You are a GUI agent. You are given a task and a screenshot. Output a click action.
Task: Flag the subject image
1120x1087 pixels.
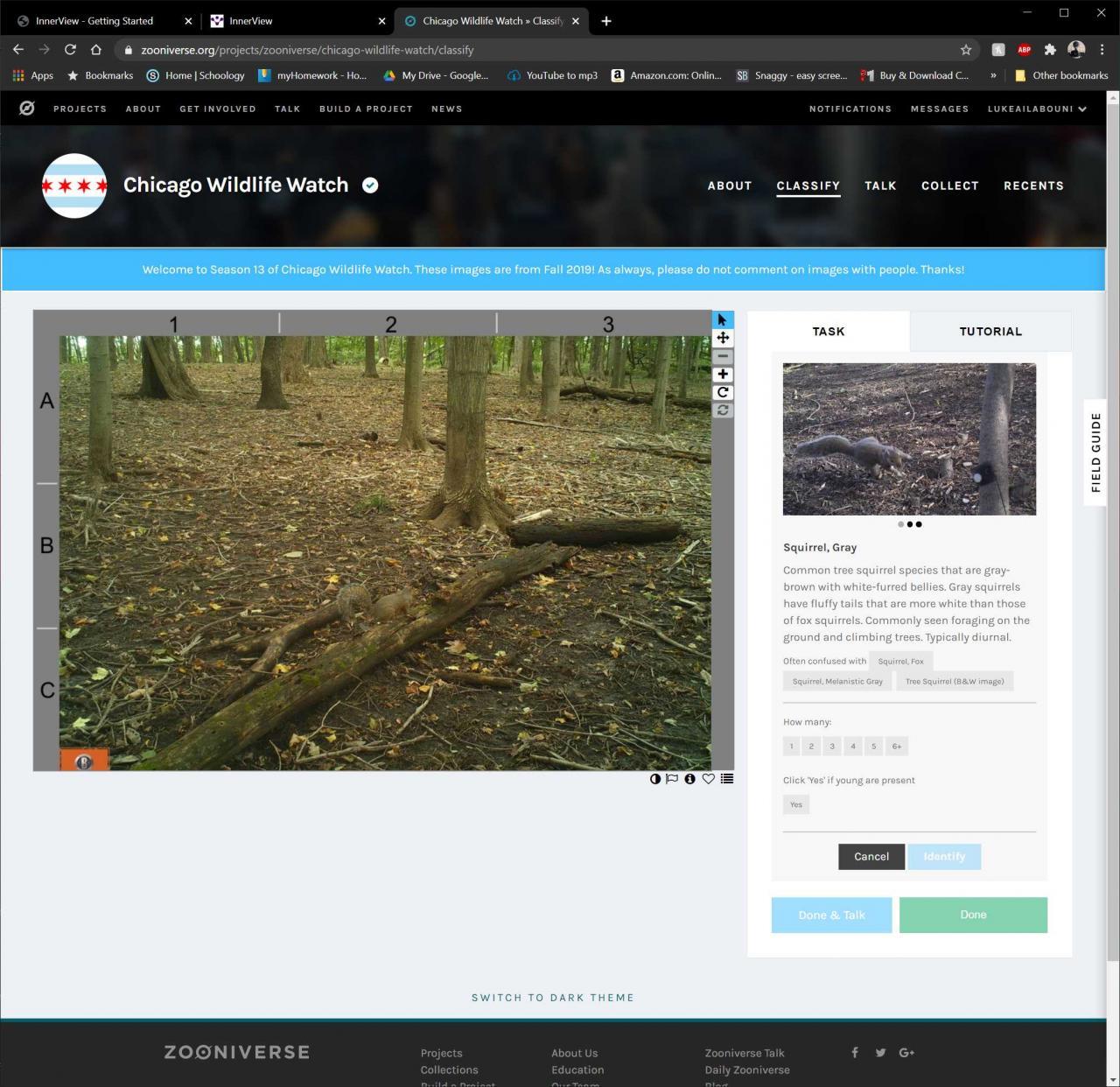(672, 779)
